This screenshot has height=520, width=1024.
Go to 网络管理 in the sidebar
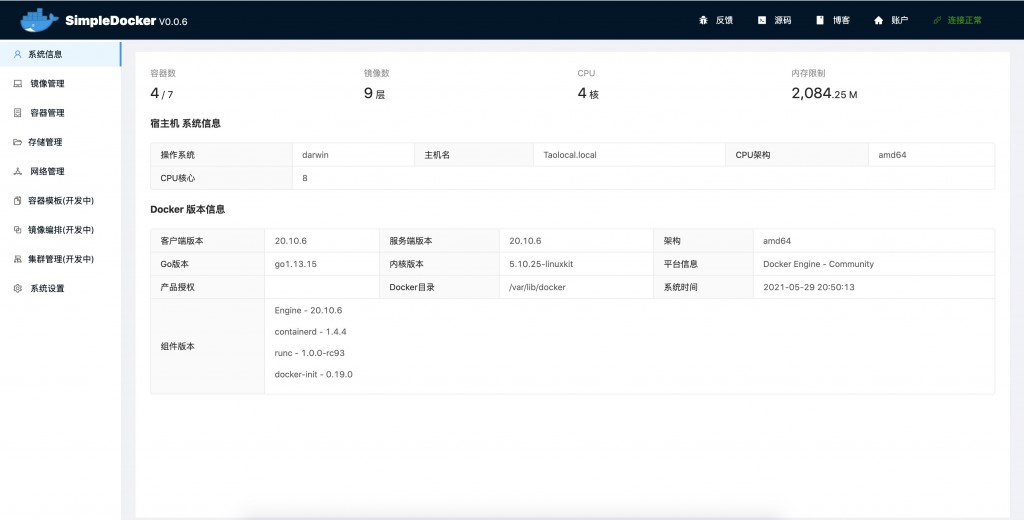(x=60, y=171)
